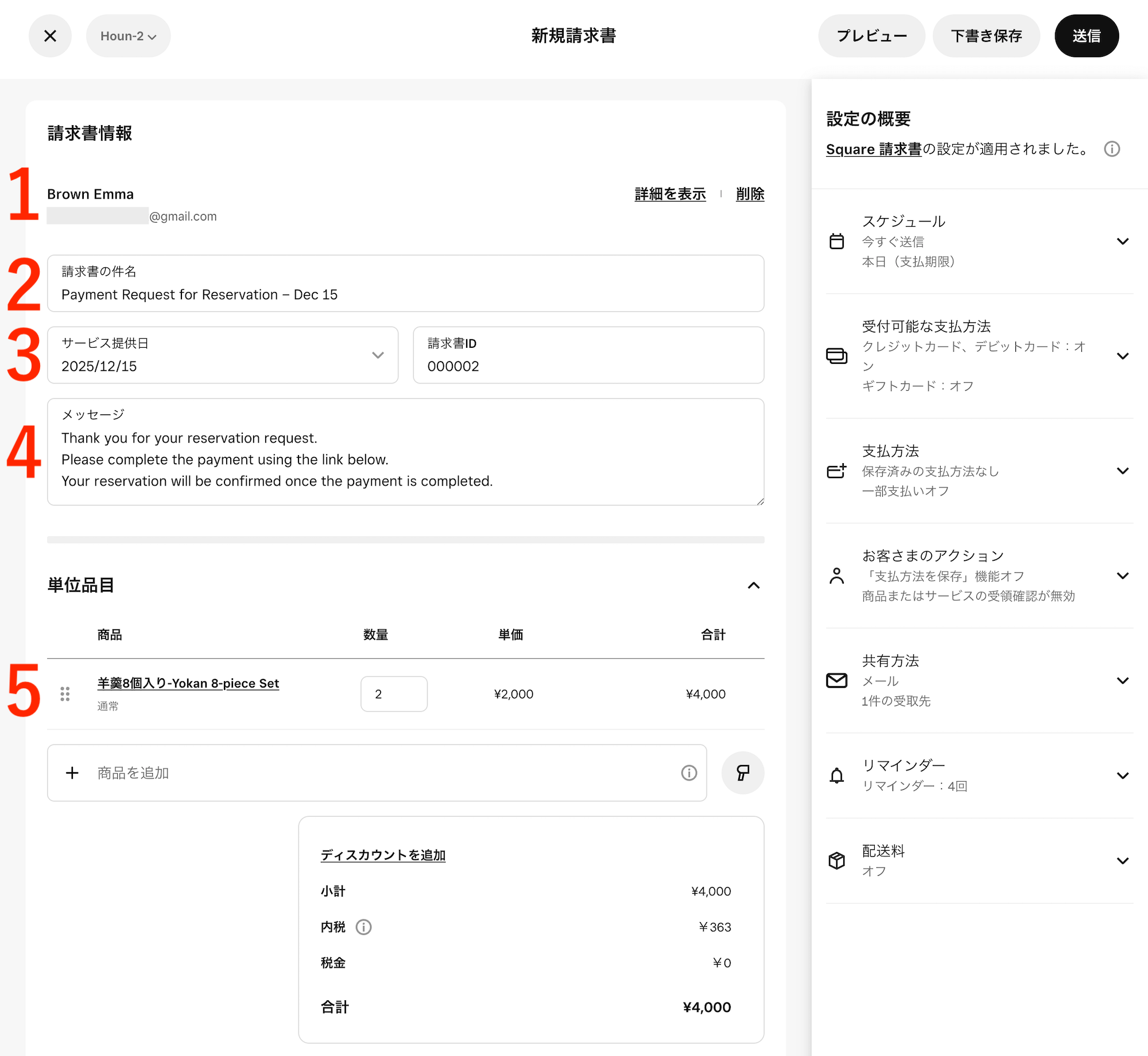Open the Houn-2 location dropdown
Viewport: 1148px width, 1056px height.
(x=127, y=36)
